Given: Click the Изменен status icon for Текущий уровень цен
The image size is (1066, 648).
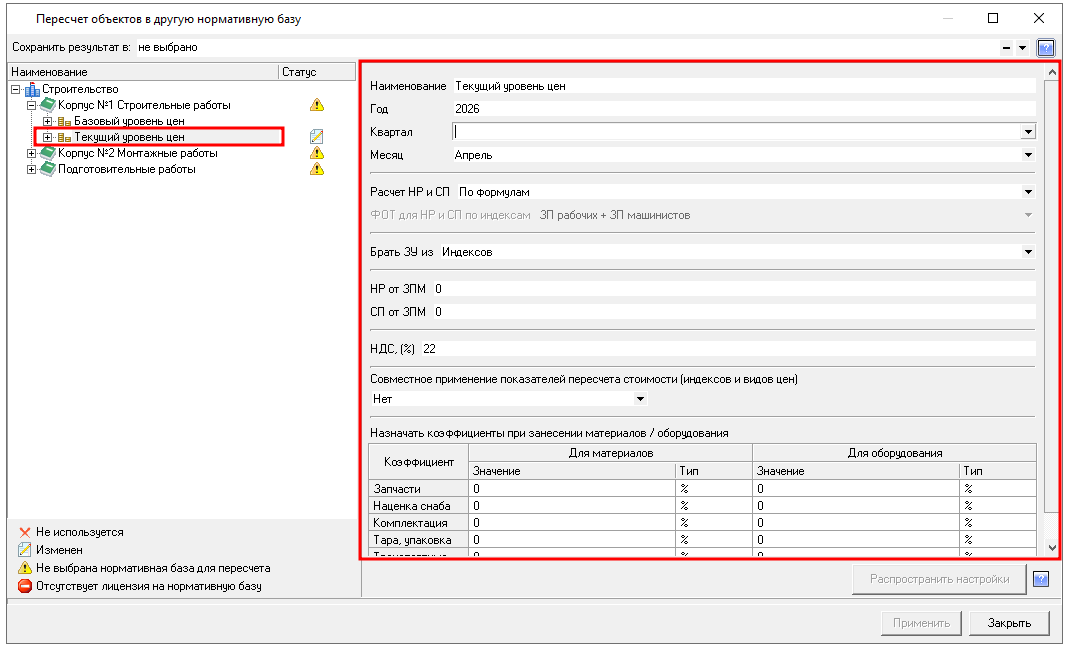Looking at the screenshot, I should (317, 137).
